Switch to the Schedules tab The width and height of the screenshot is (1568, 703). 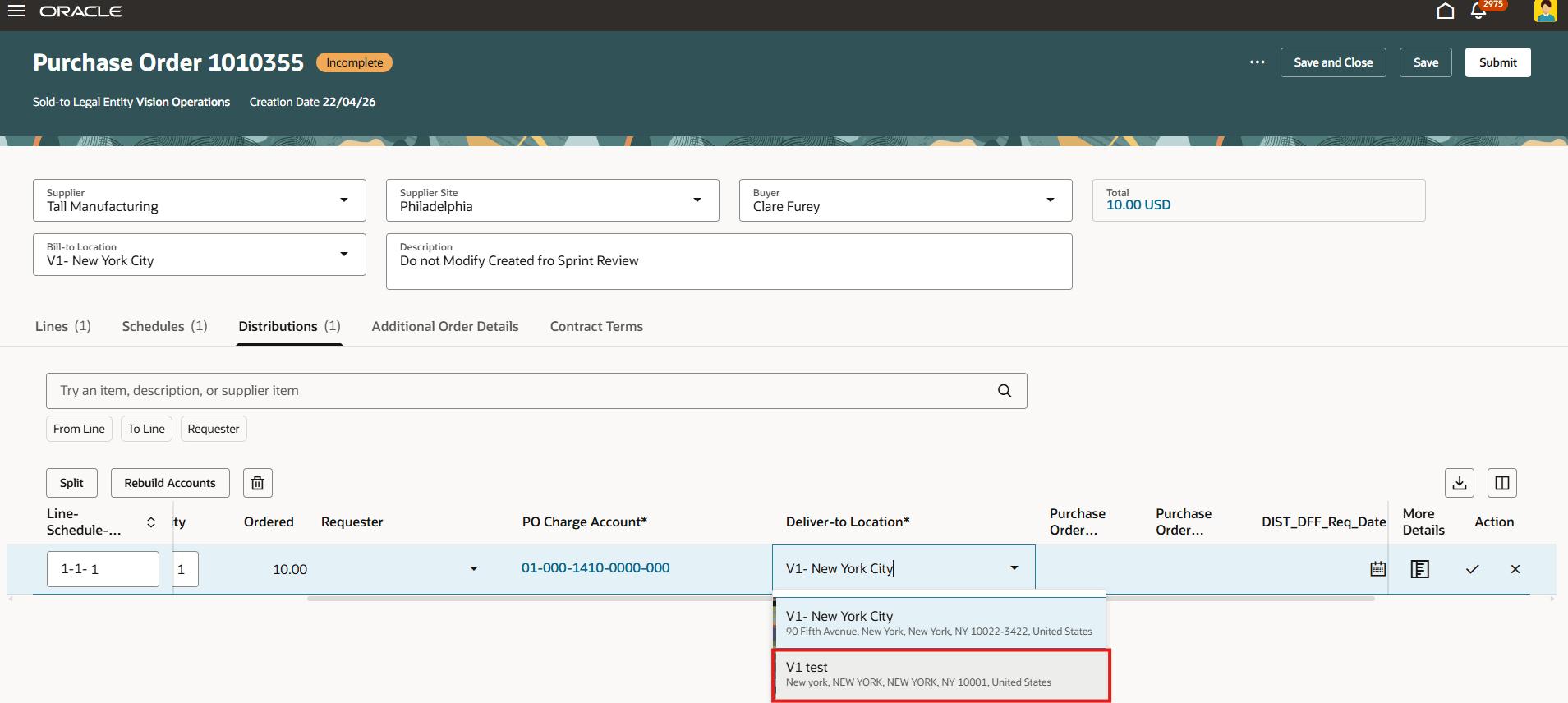164,326
